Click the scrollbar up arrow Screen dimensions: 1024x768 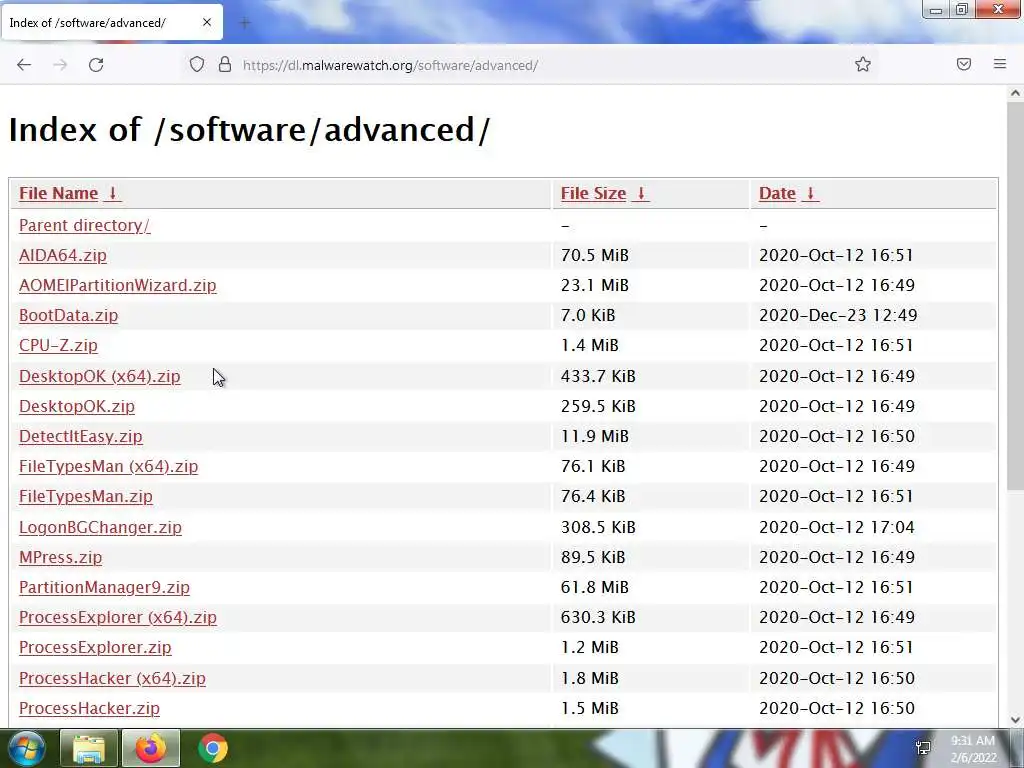coord(1015,93)
